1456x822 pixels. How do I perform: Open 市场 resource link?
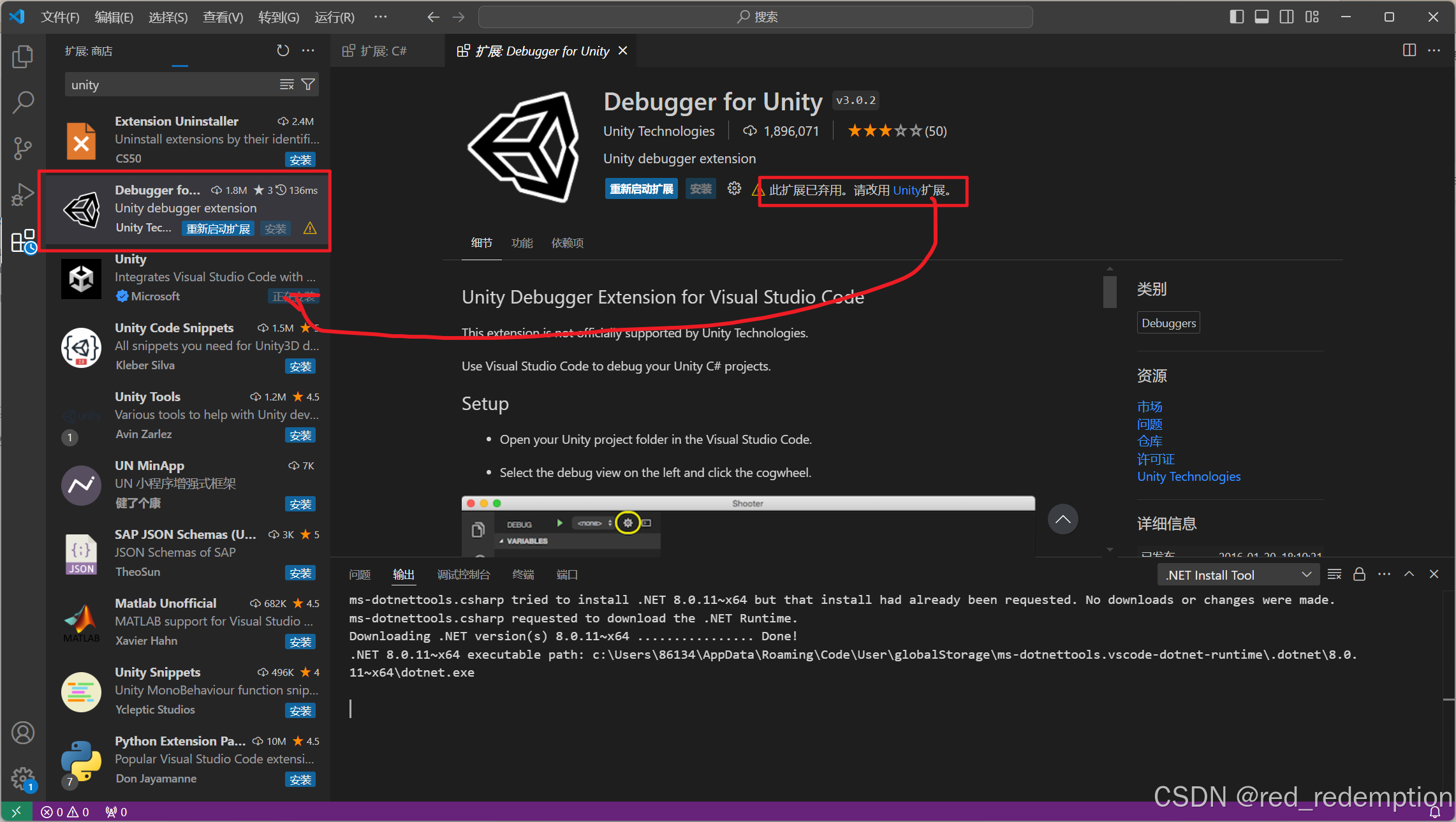click(x=1150, y=406)
